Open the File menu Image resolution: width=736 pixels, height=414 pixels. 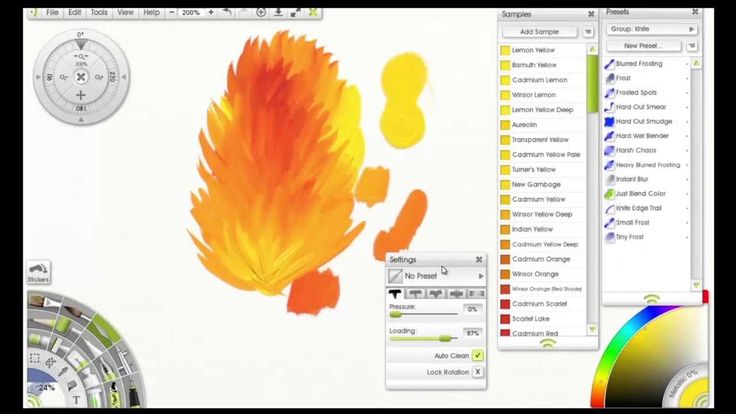point(52,13)
